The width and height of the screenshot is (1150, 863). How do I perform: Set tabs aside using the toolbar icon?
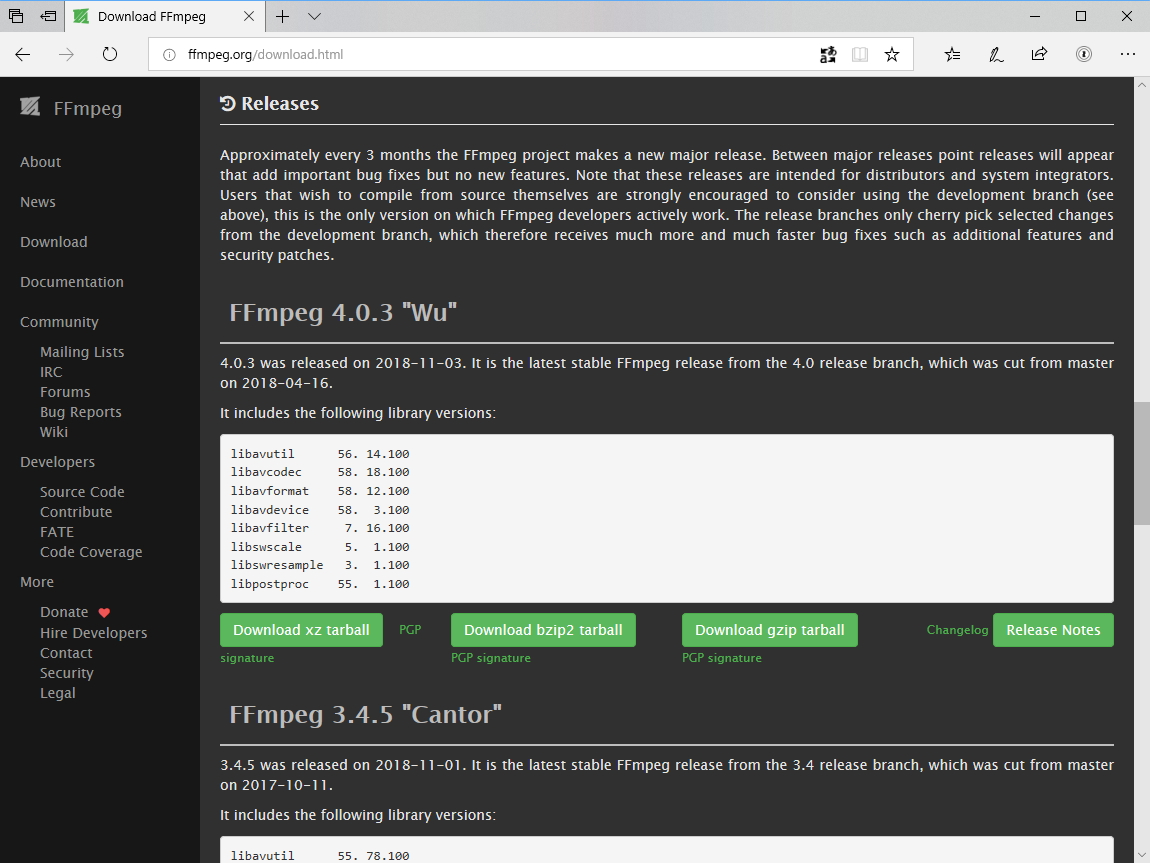point(48,16)
